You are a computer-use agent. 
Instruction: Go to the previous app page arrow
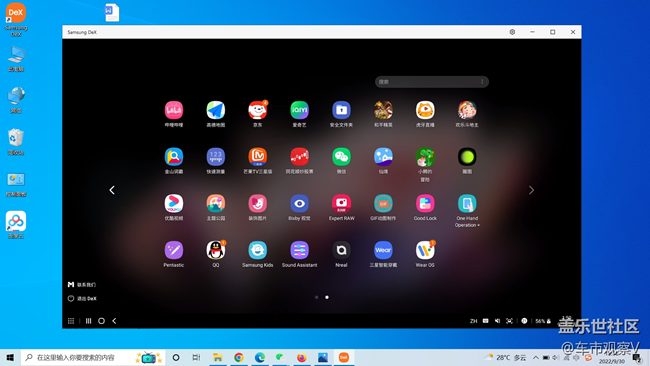(112, 190)
